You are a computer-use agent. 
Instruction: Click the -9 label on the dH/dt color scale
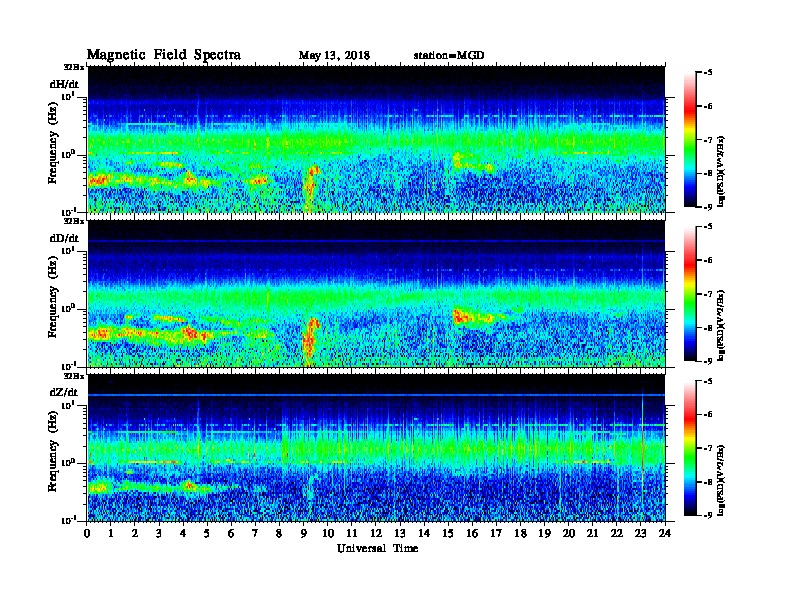click(x=707, y=207)
